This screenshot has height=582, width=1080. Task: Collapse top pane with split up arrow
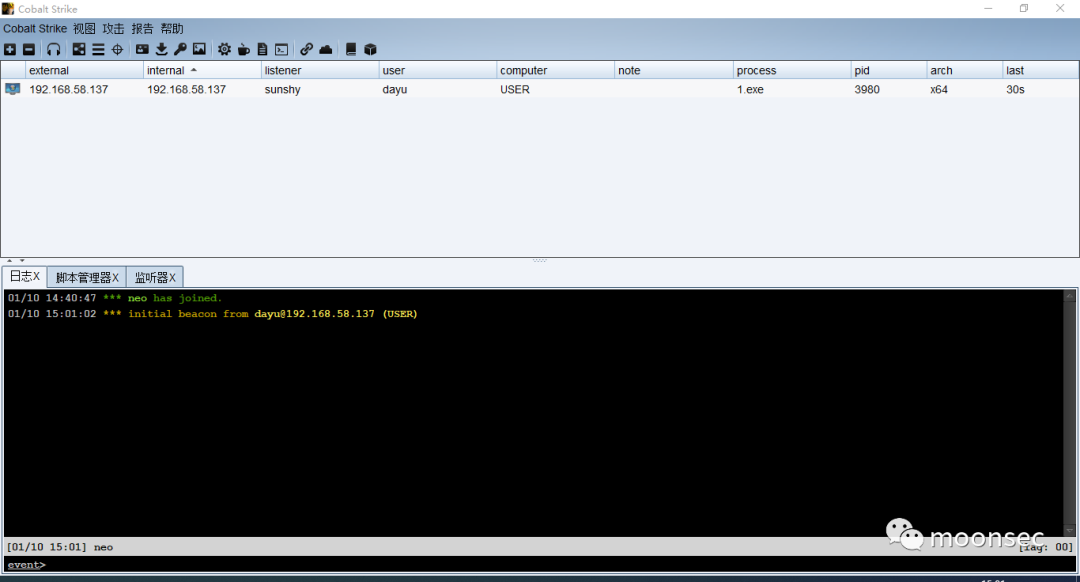tap(10, 261)
